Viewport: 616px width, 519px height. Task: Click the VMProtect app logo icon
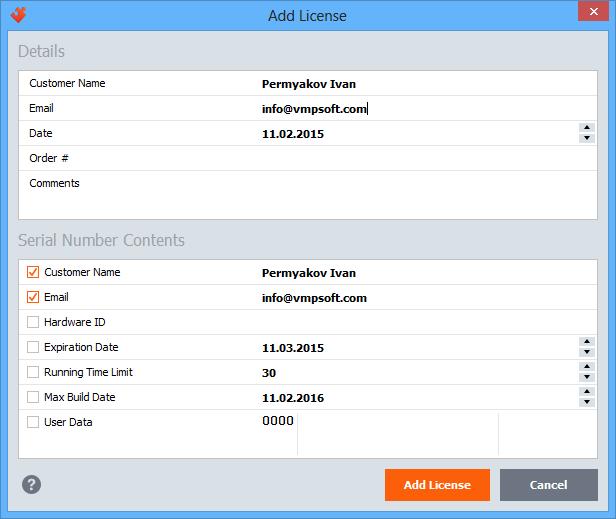point(18,15)
